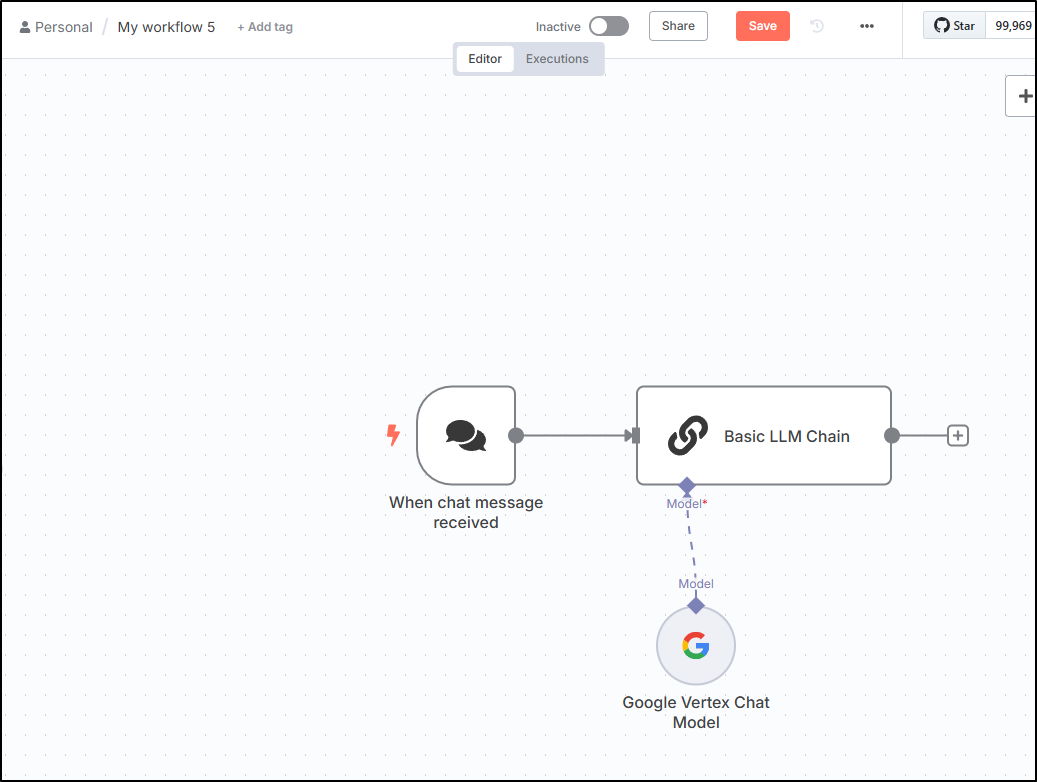Save the workflow

(x=763, y=26)
